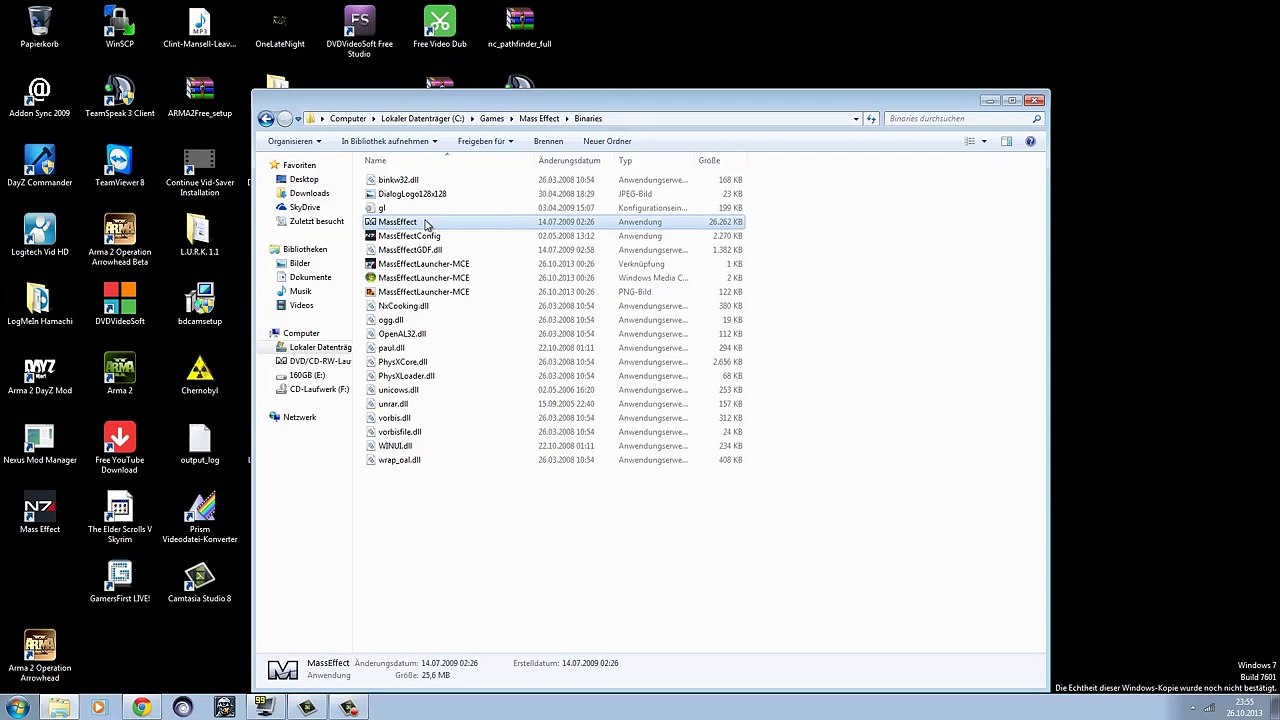Open the change view options dropdown arrow
The image size is (1280, 720).
coord(984,141)
